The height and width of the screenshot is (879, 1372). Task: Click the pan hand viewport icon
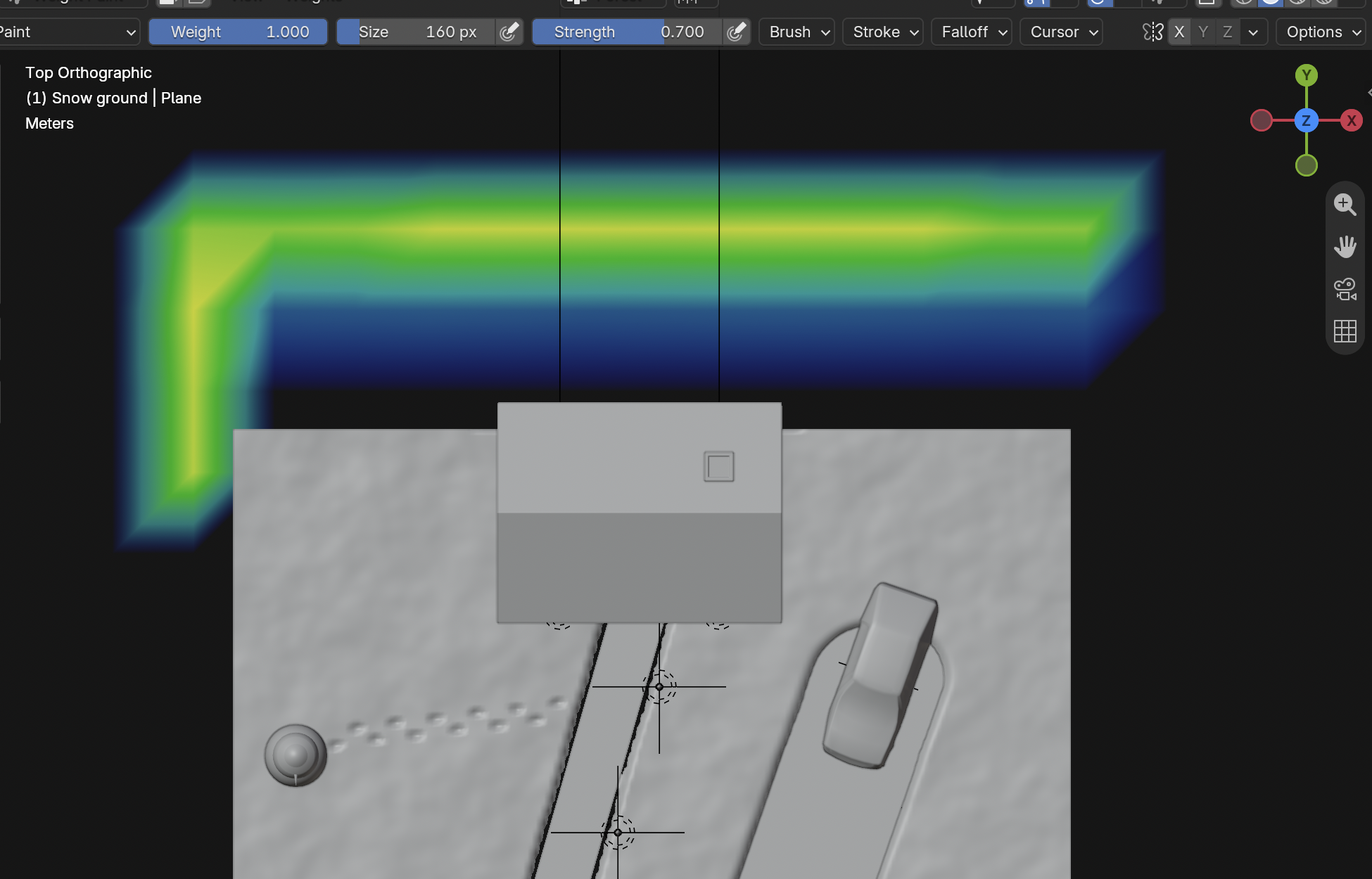coord(1345,247)
